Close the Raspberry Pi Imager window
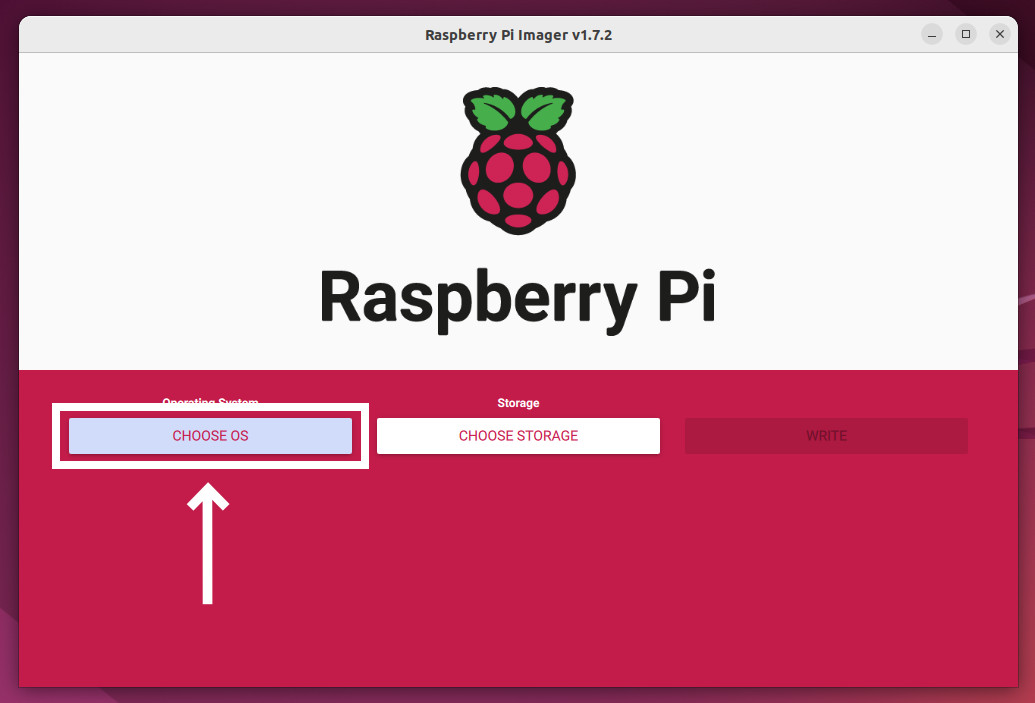This screenshot has height=703, width=1035. click(x=1000, y=34)
